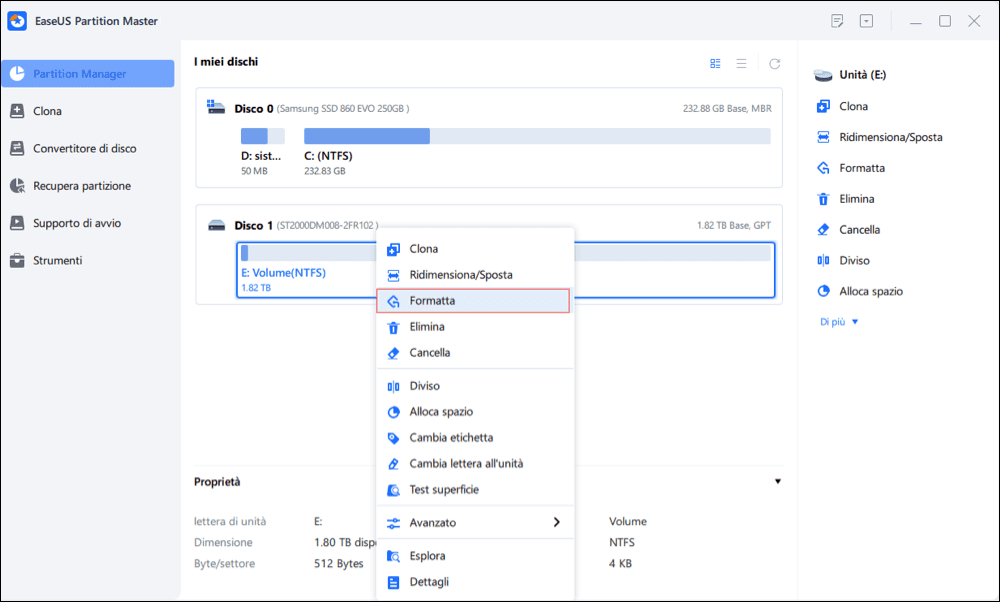Open the title bar dropdown menu icon

point(866,21)
